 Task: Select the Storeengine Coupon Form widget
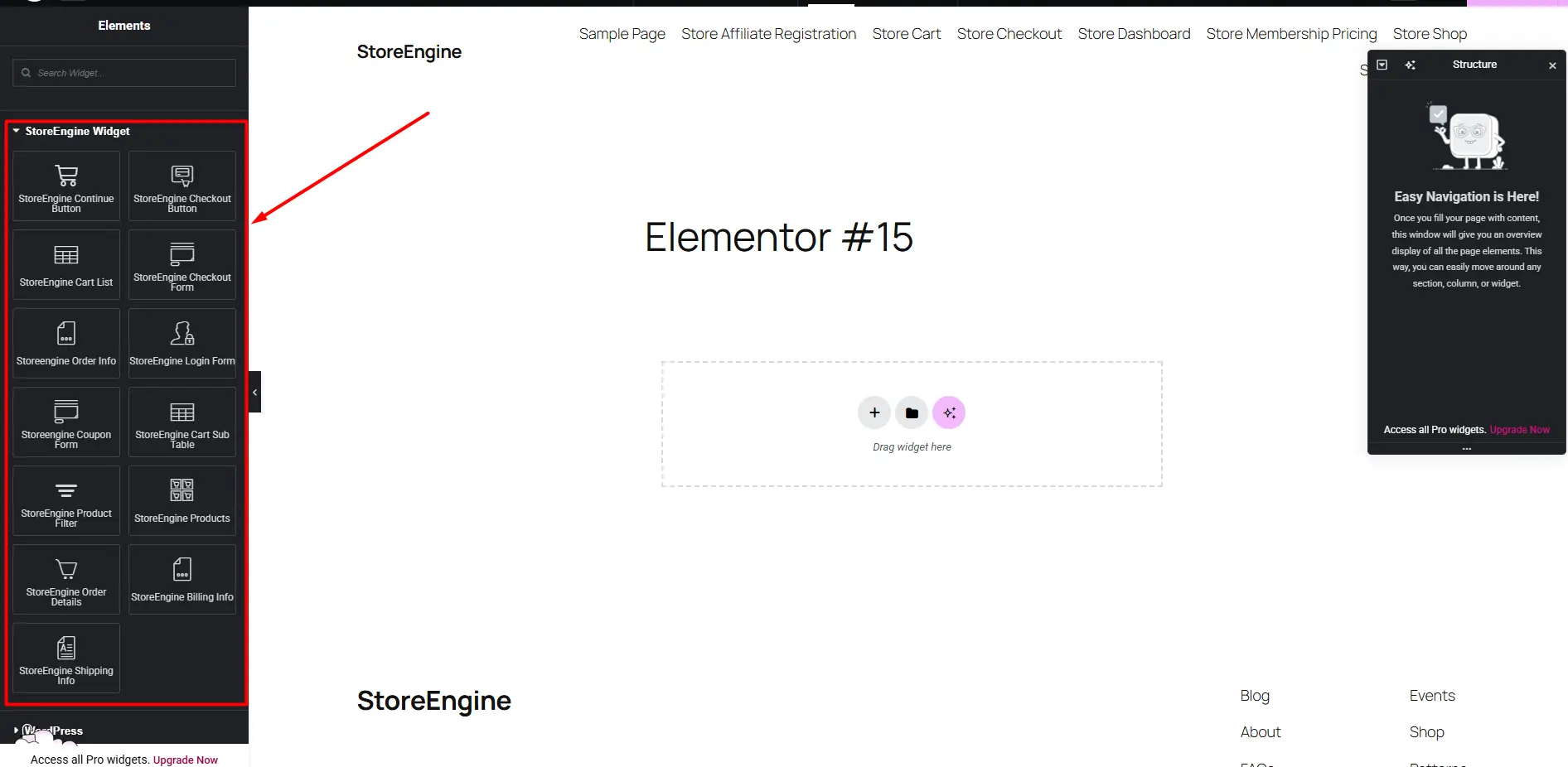[65, 422]
